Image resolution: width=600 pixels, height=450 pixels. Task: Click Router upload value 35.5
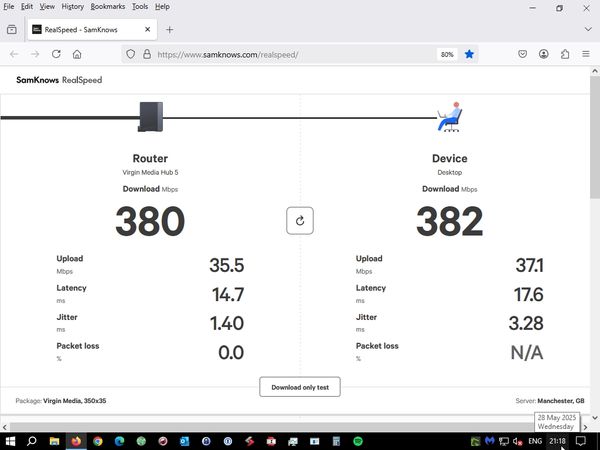tap(227, 265)
